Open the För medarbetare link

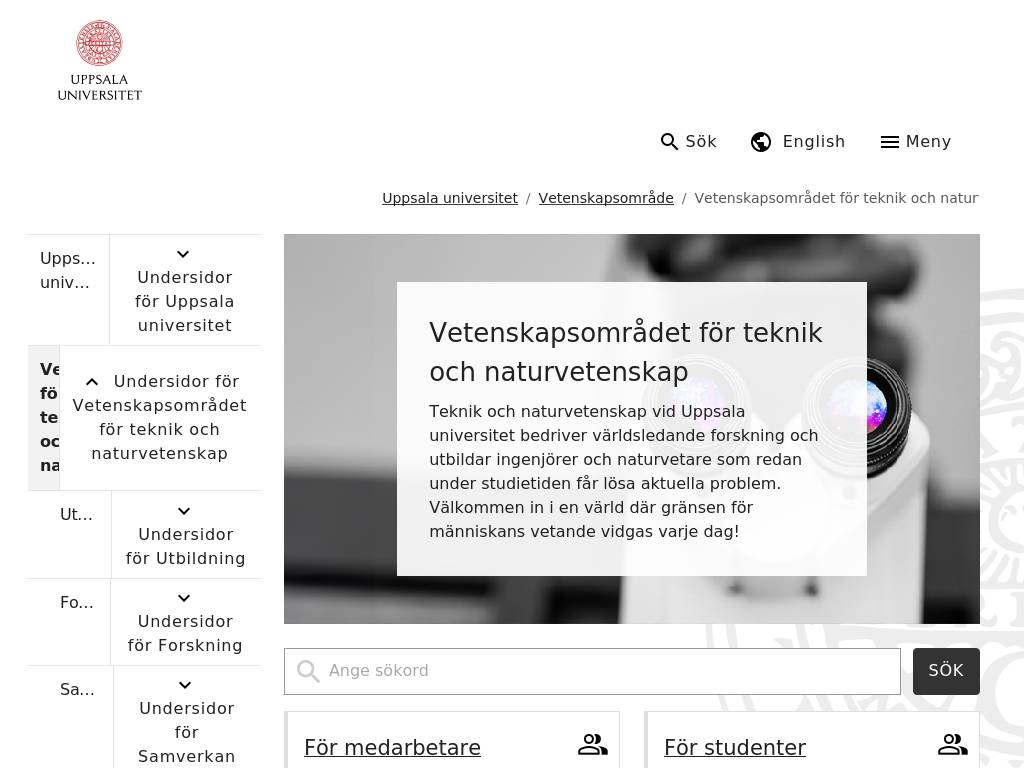[x=392, y=748]
